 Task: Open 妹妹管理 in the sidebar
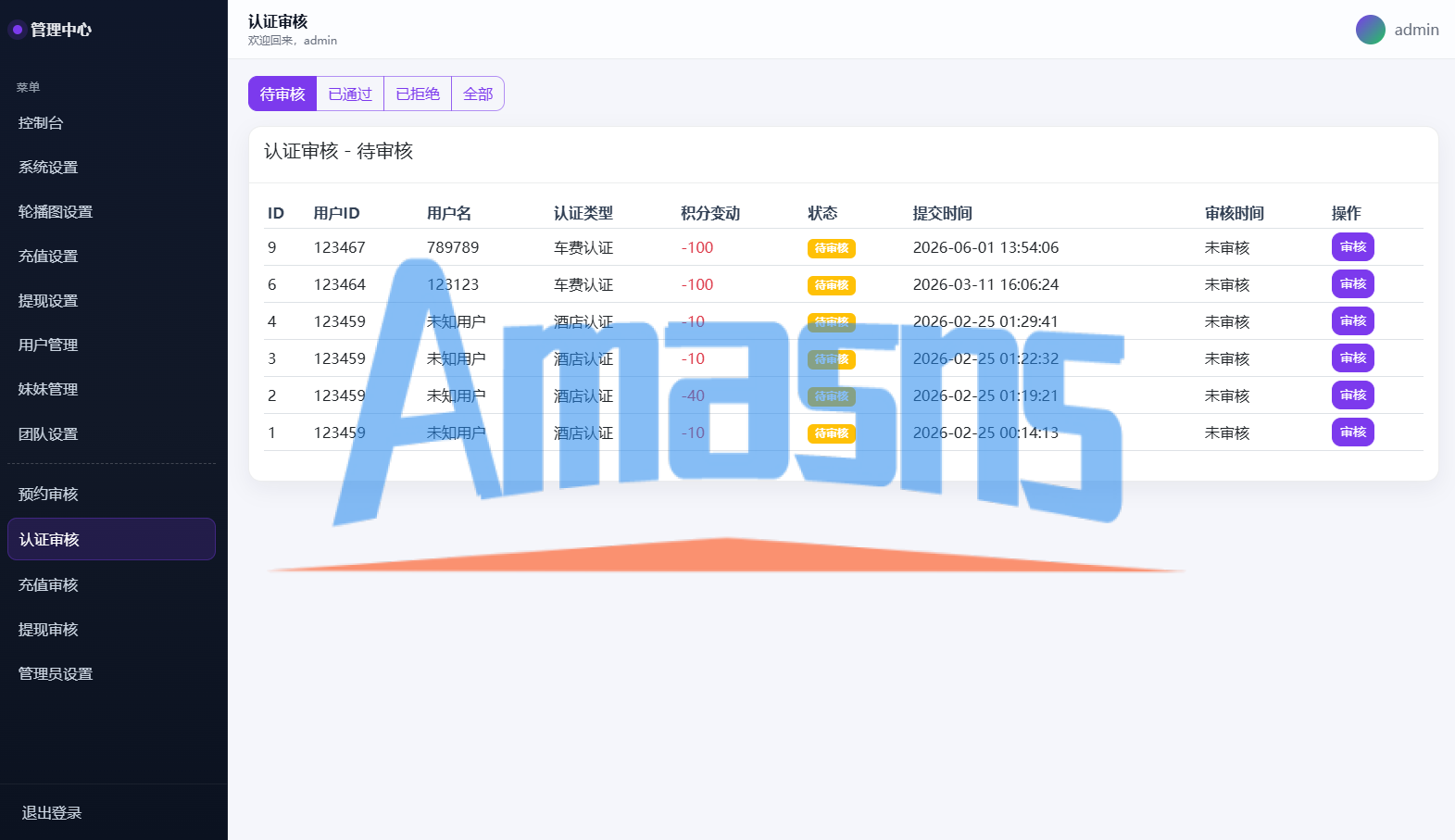[111, 390]
